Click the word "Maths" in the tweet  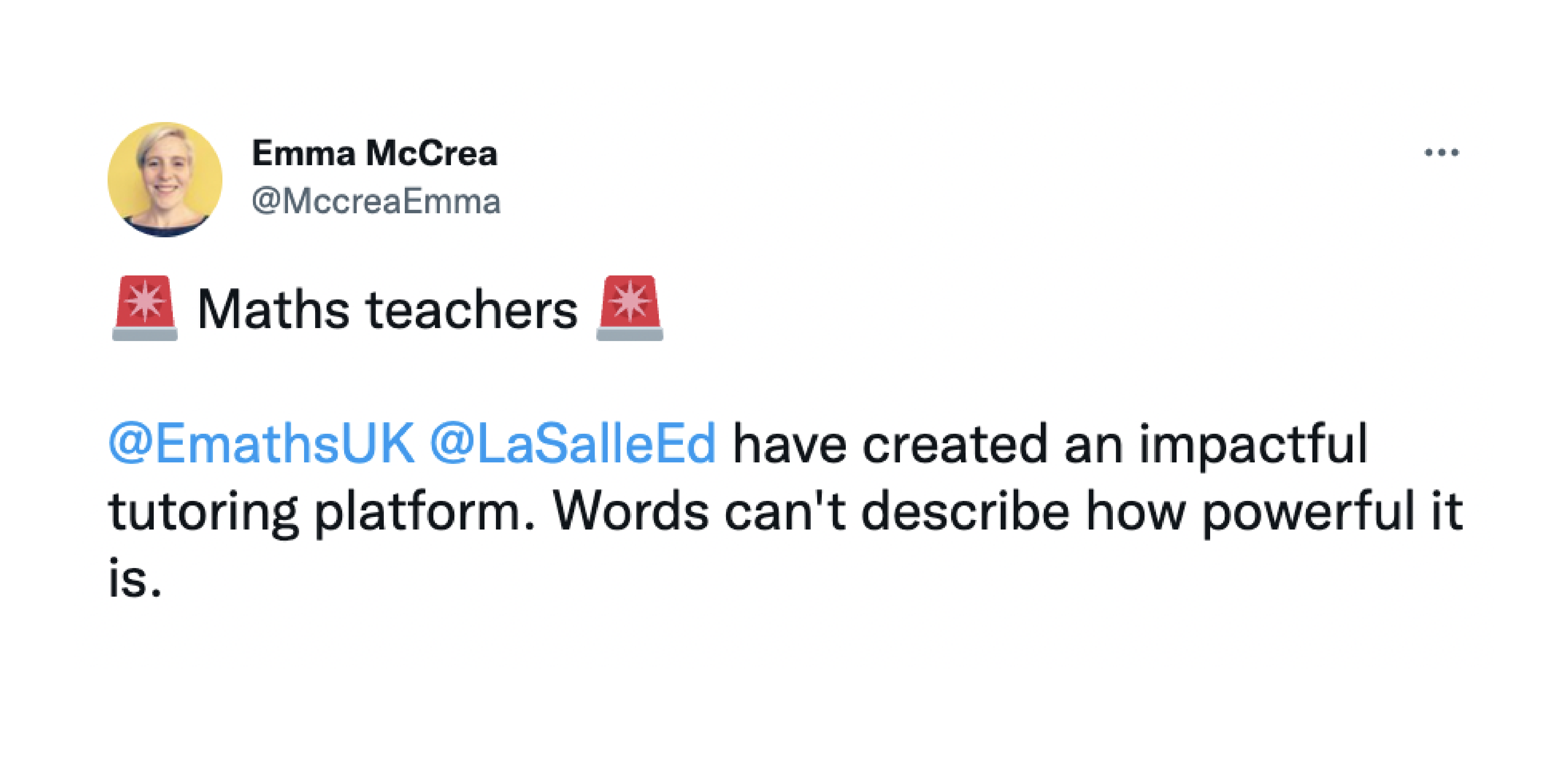point(273,310)
